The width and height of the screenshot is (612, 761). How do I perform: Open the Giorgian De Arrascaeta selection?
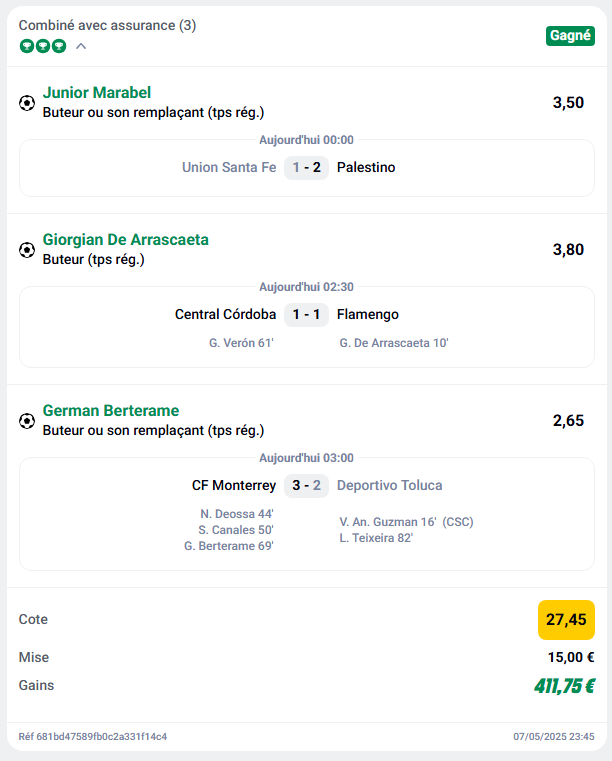126,239
